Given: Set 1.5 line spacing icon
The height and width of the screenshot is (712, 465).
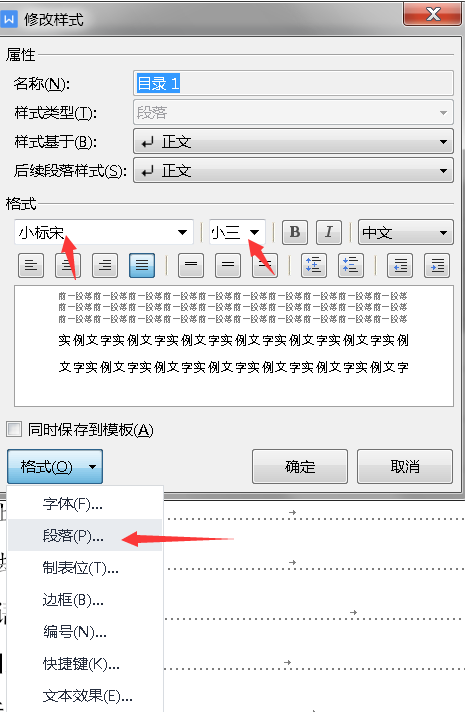Looking at the screenshot, I should pyautogui.click(x=228, y=265).
